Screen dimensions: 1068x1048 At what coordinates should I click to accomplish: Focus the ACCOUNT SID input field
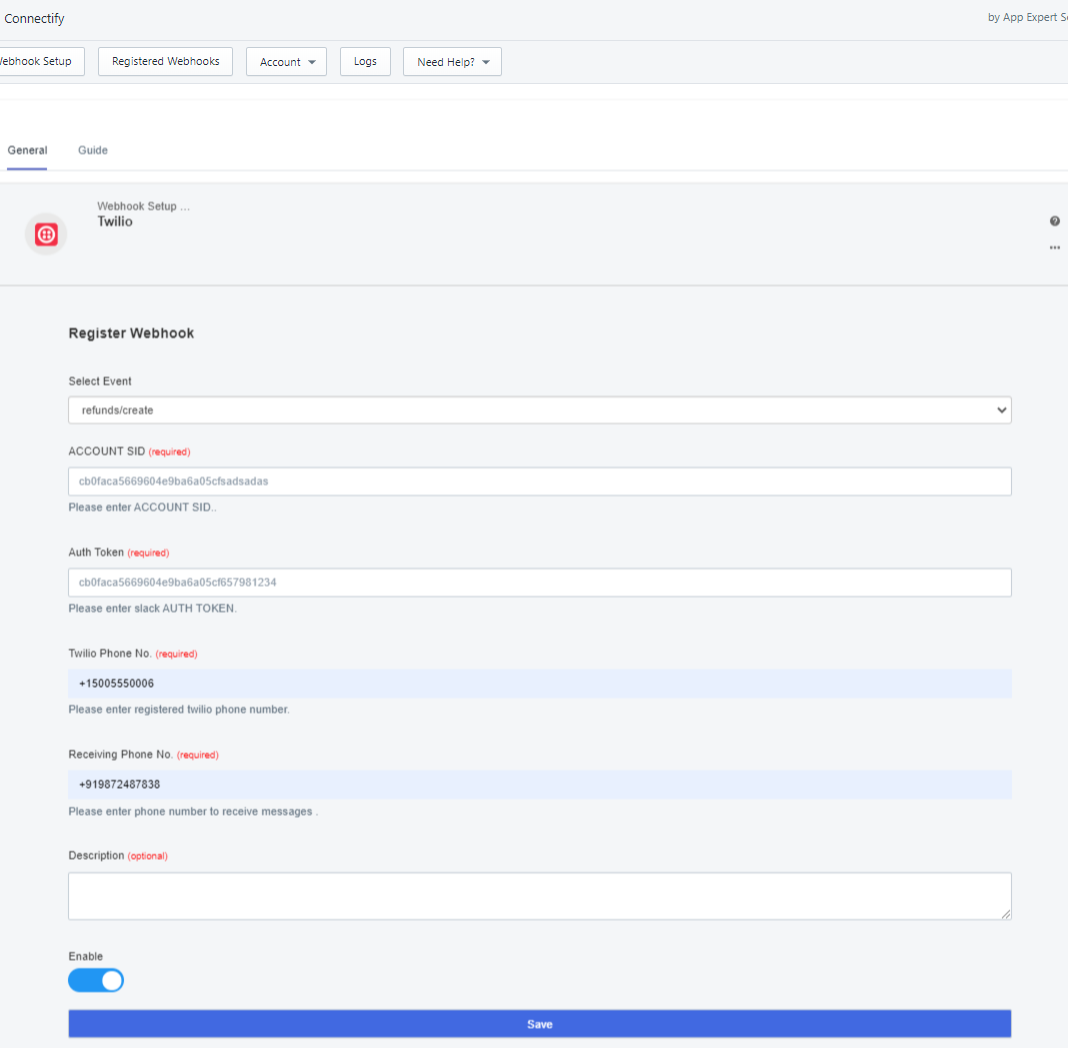539,481
